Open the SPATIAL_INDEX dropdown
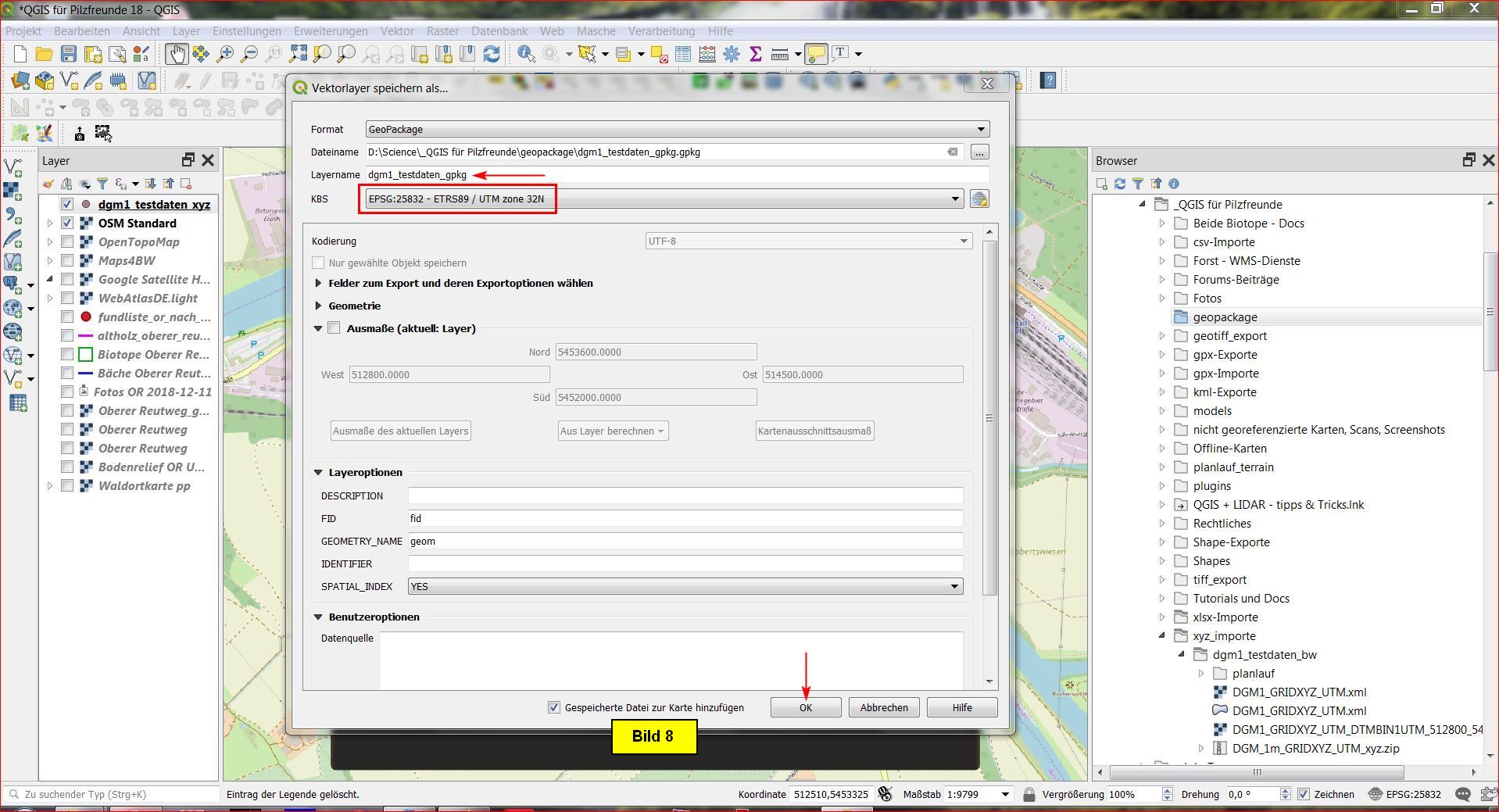Image resolution: width=1499 pixels, height=812 pixels. (x=685, y=587)
